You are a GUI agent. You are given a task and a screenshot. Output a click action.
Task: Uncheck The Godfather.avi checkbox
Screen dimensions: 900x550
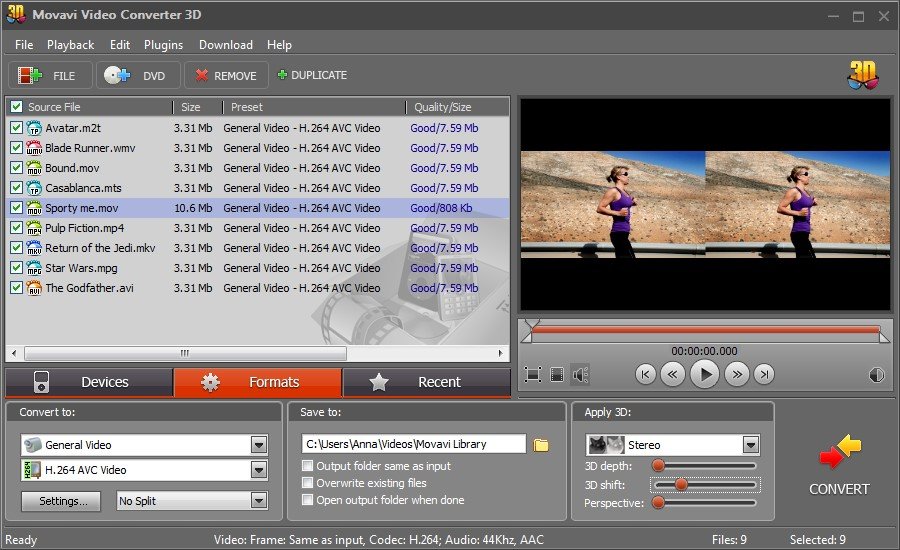pos(17,288)
